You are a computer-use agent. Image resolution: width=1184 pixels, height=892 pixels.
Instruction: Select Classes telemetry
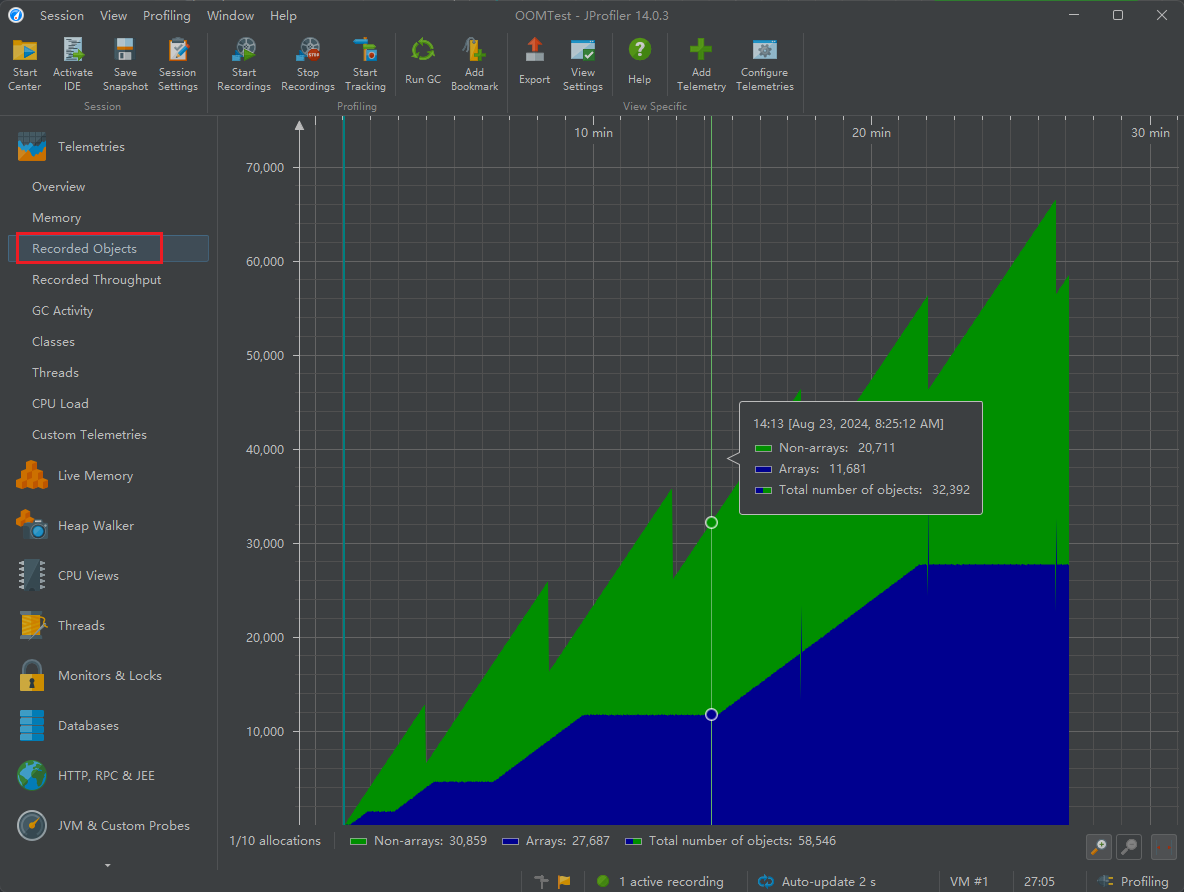coord(109,341)
